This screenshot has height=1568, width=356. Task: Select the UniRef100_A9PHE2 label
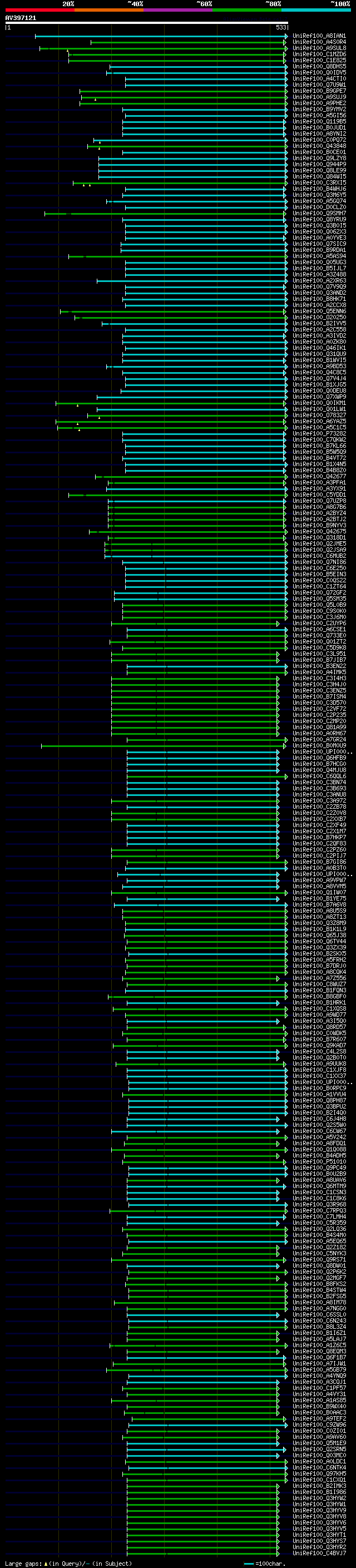pyautogui.click(x=319, y=103)
